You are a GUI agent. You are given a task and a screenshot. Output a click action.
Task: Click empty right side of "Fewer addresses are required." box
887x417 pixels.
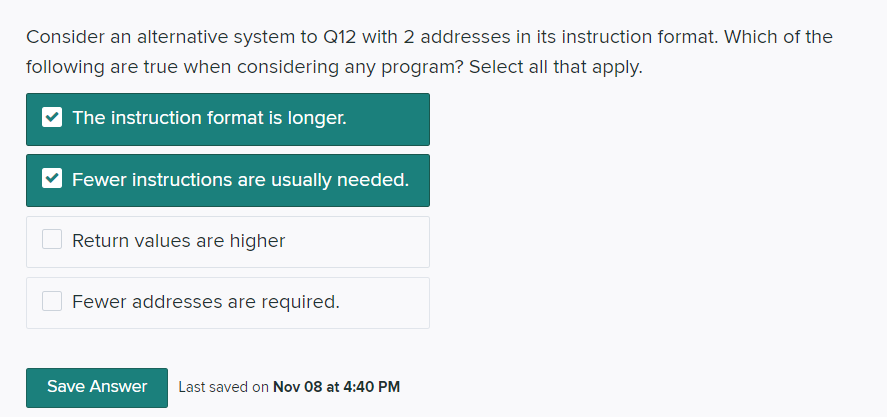[x=390, y=301]
